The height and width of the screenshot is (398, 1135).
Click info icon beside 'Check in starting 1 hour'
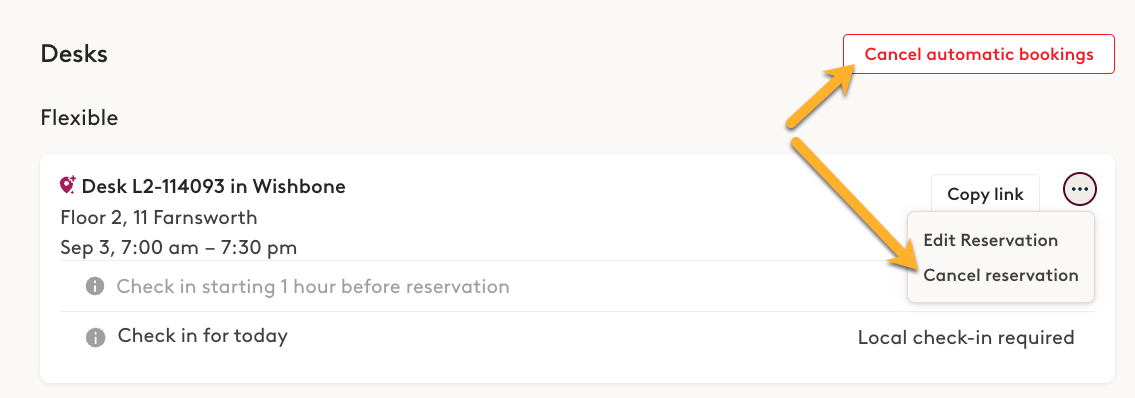95,287
